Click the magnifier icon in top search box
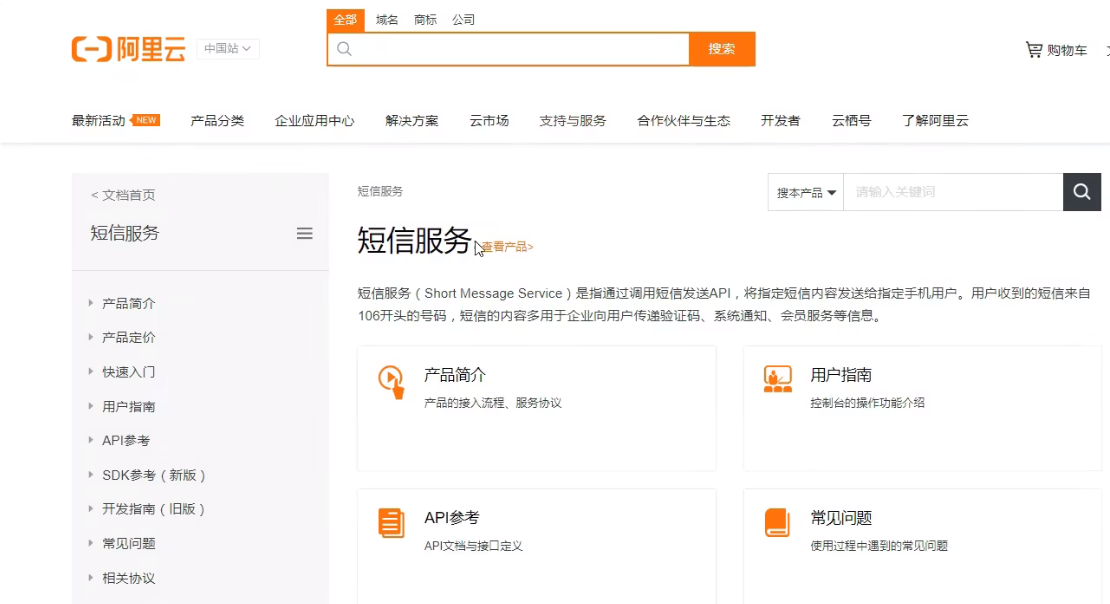Viewport: 1110px width, 604px height. [x=344, y=49]
